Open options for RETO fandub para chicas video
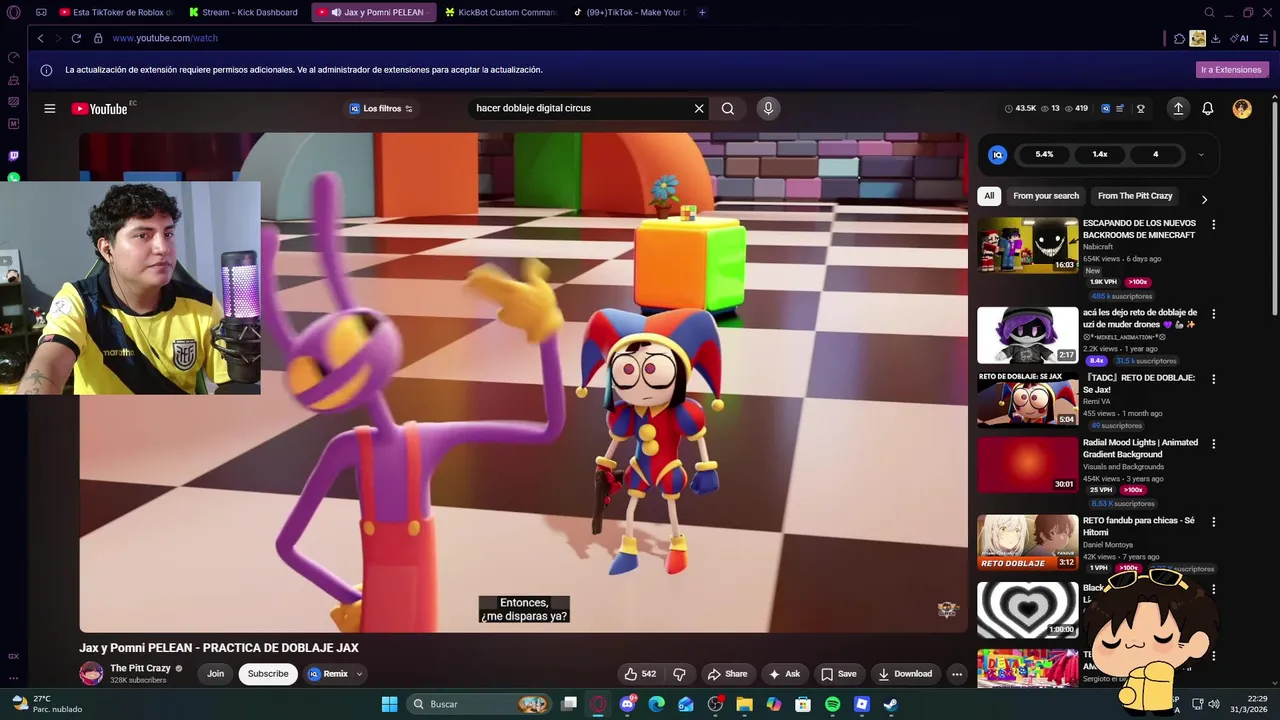Screen dimensions: 1280x720 point(1213,522)
